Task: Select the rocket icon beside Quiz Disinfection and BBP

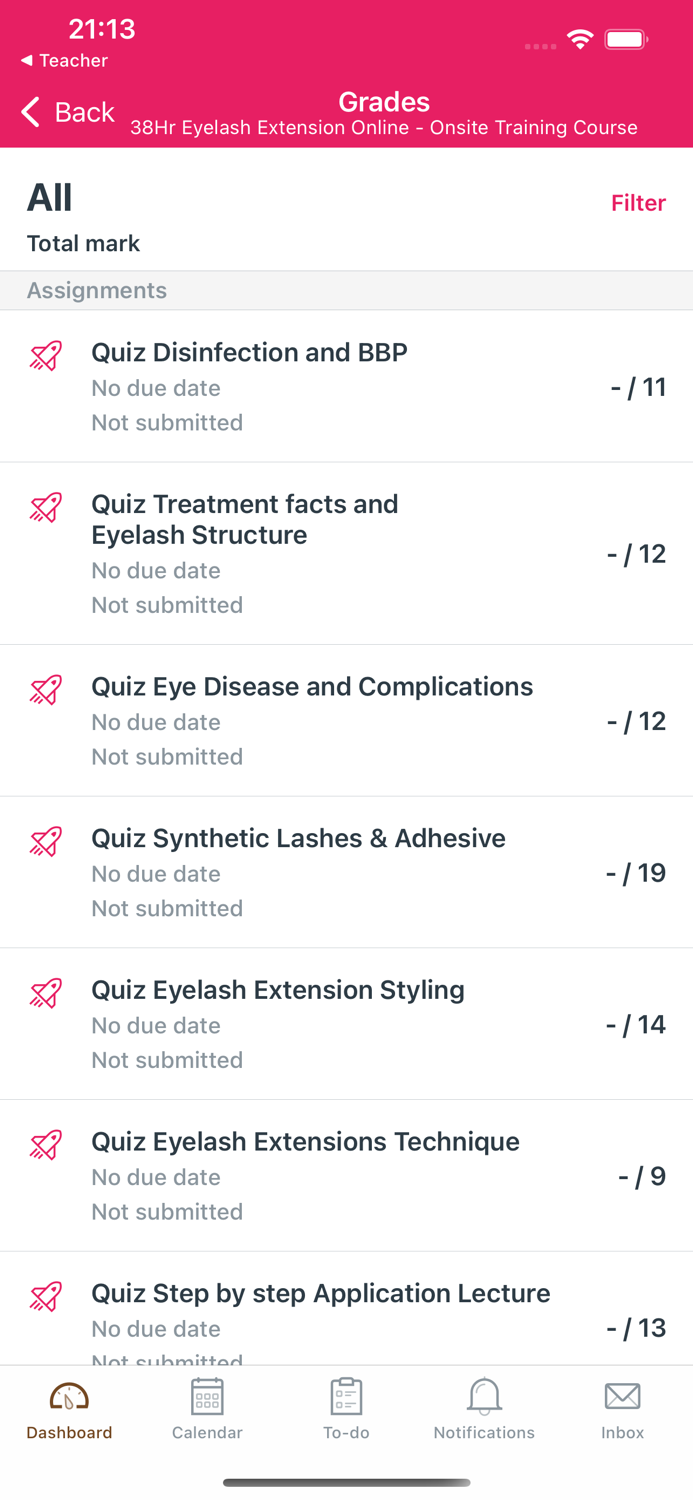Action: (44, 356)
